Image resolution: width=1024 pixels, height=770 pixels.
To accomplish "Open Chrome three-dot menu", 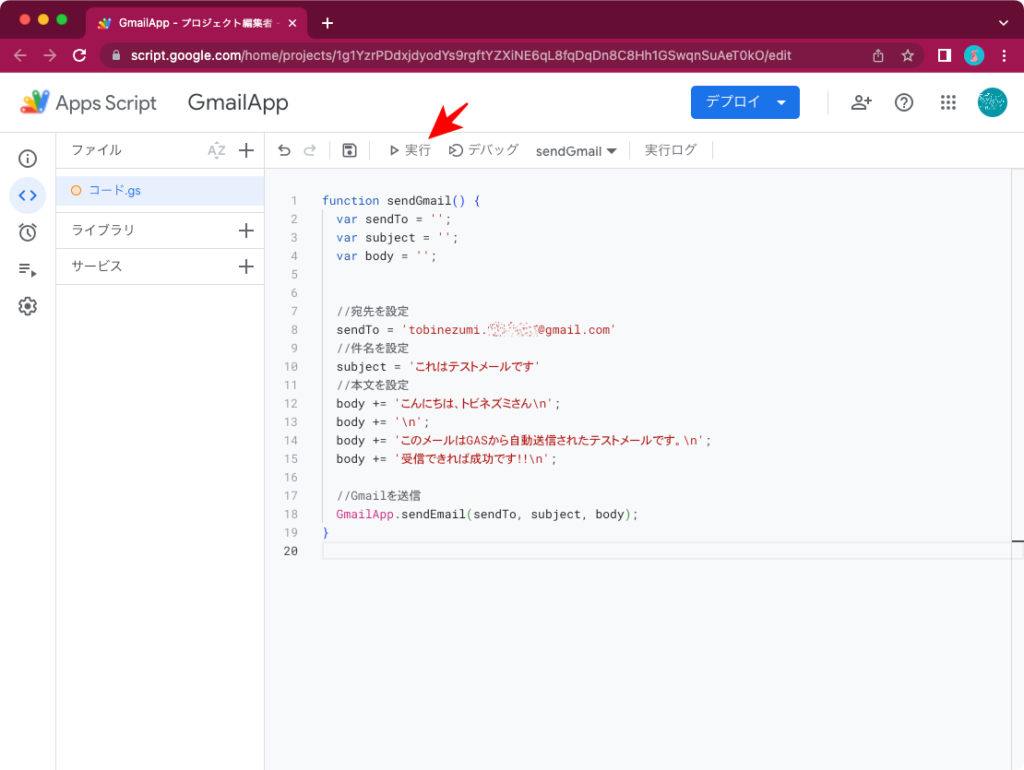I will pos(1004,56).
